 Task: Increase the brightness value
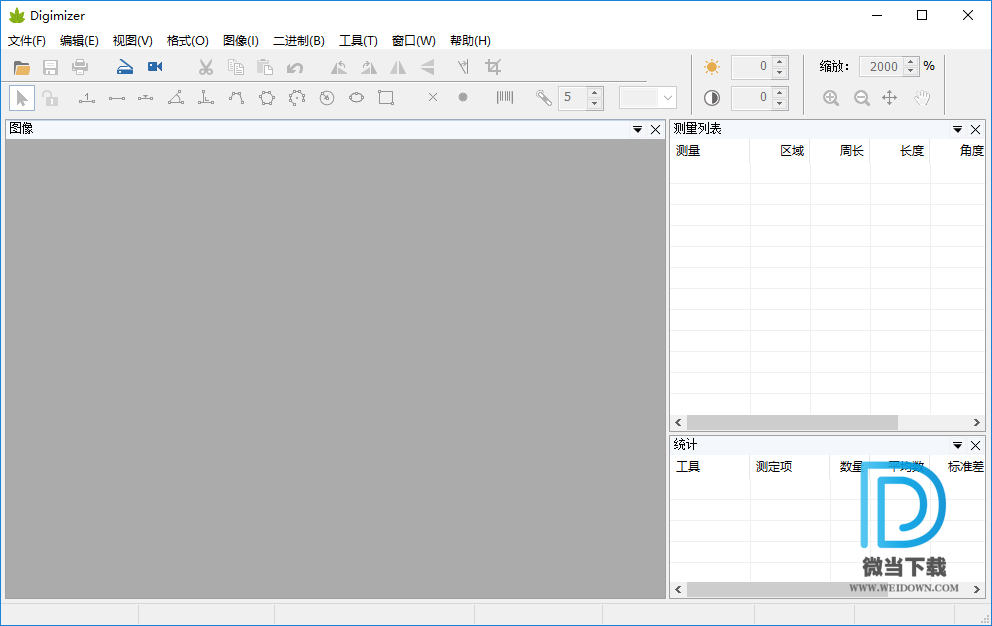780,61
